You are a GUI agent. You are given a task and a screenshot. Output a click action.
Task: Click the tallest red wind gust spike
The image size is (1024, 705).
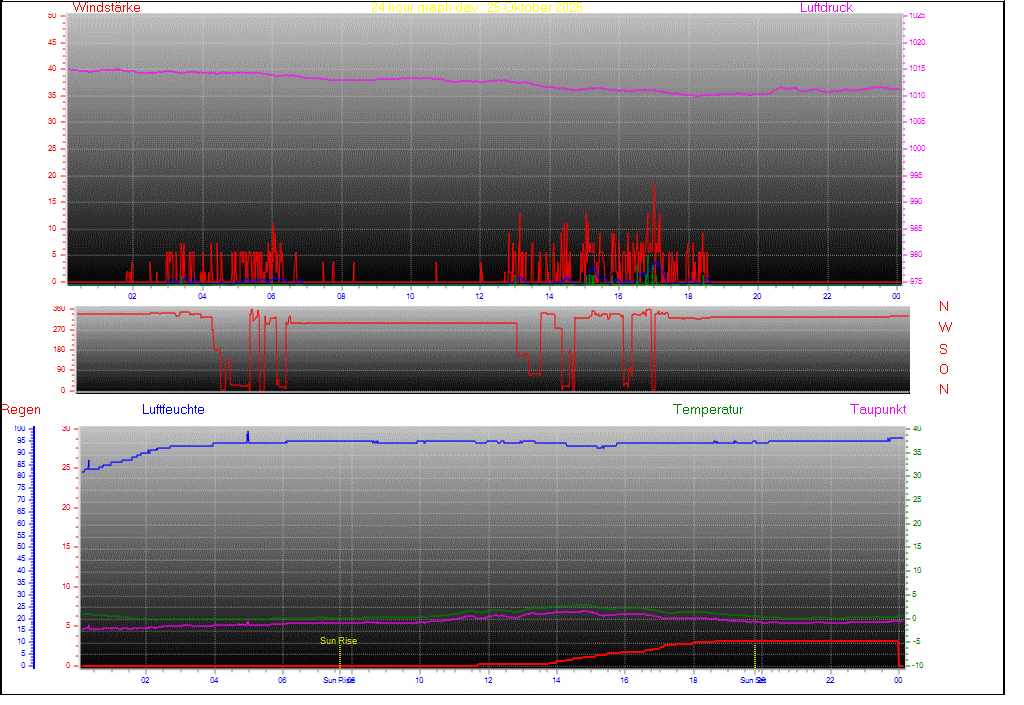655,186
